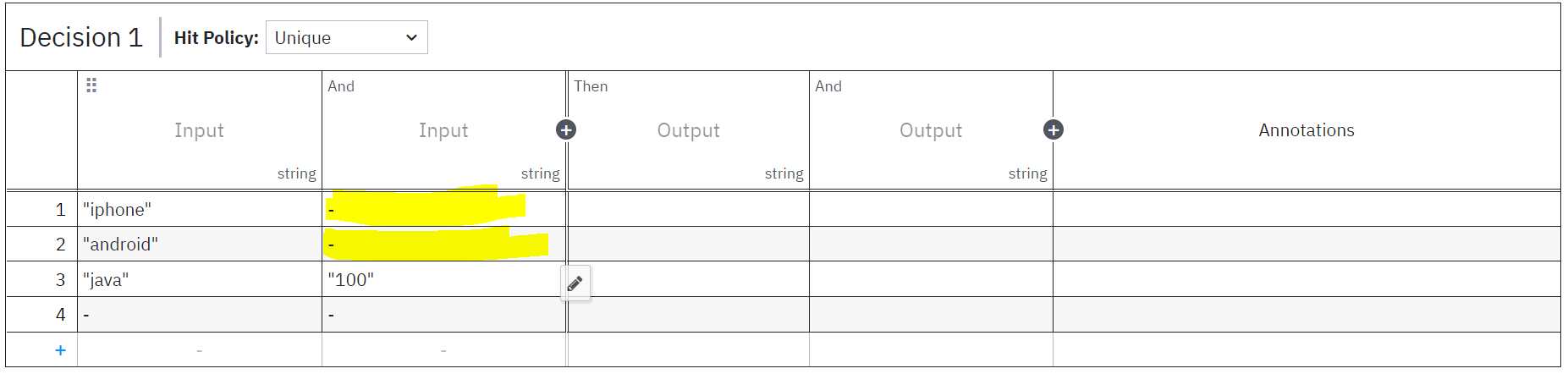This screenshot has height=385, width=1568.
Task: Select row number 1
Action: 60,210
